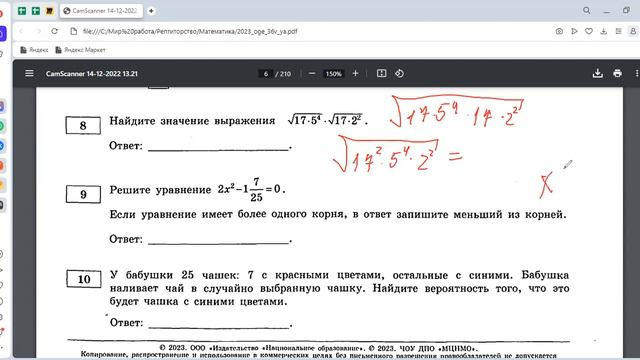This screenshot has height=360, width=640.
Task: Rotate the PDF page counterclockwise
Action: click(399, 73)
